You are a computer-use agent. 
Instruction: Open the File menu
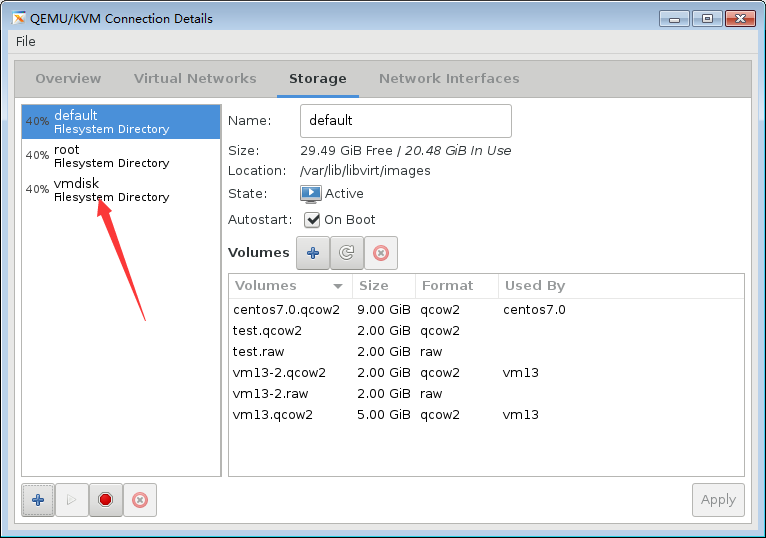[x=25, y=42]
